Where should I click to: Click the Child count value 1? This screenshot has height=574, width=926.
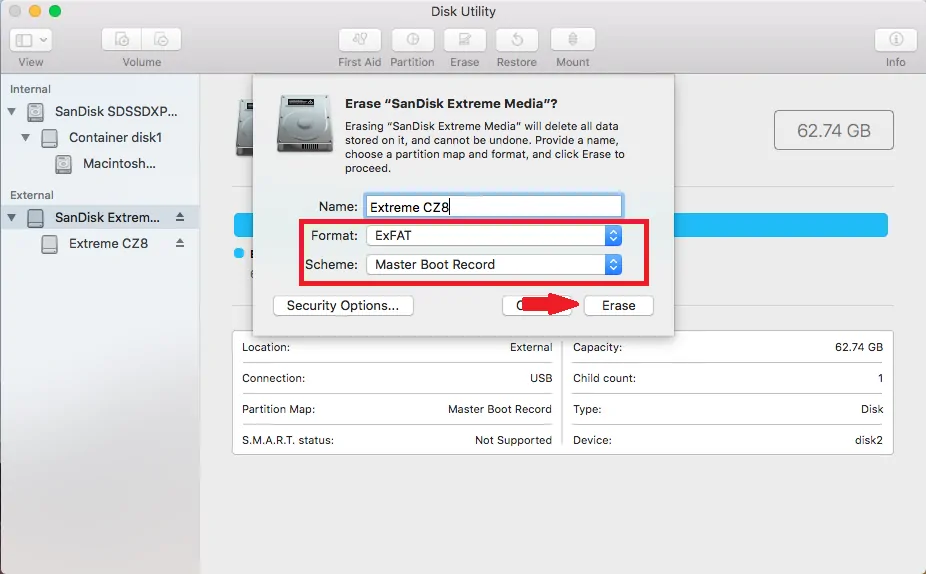click(x=880, y=378)
